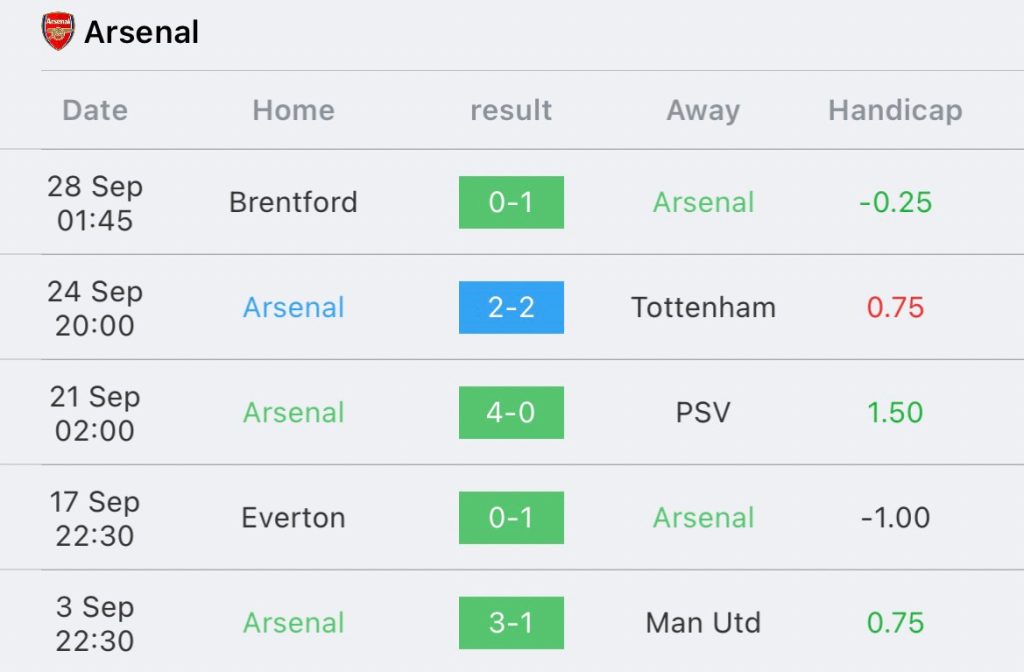Open the 4-0 result badge

point(511,412)
